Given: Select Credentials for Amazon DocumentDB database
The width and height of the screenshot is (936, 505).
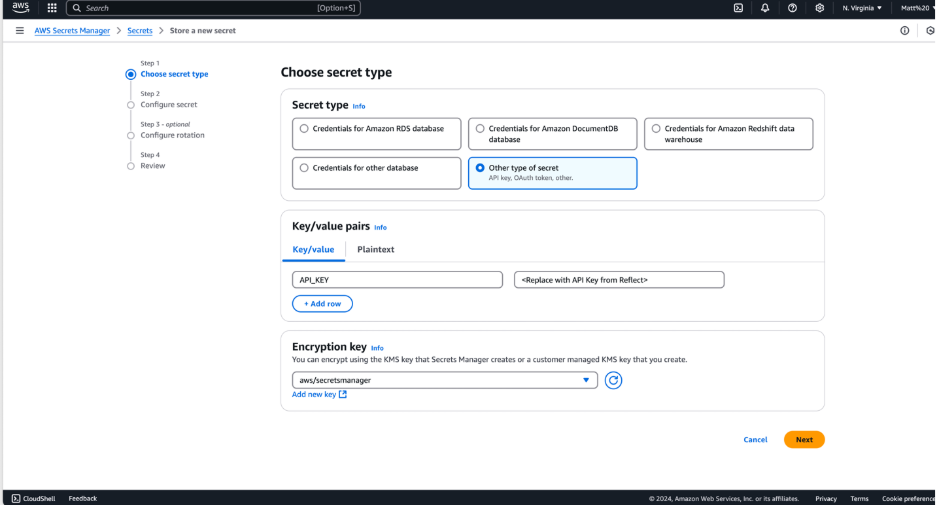Looking at the screenshot, I should coord(553,134).
